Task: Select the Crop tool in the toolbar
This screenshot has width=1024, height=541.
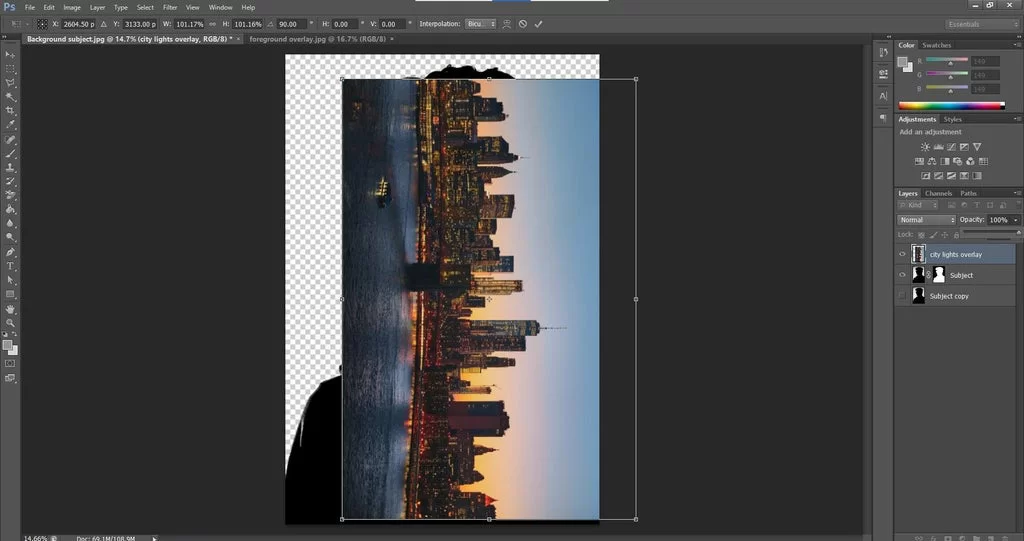Action: 10,110
